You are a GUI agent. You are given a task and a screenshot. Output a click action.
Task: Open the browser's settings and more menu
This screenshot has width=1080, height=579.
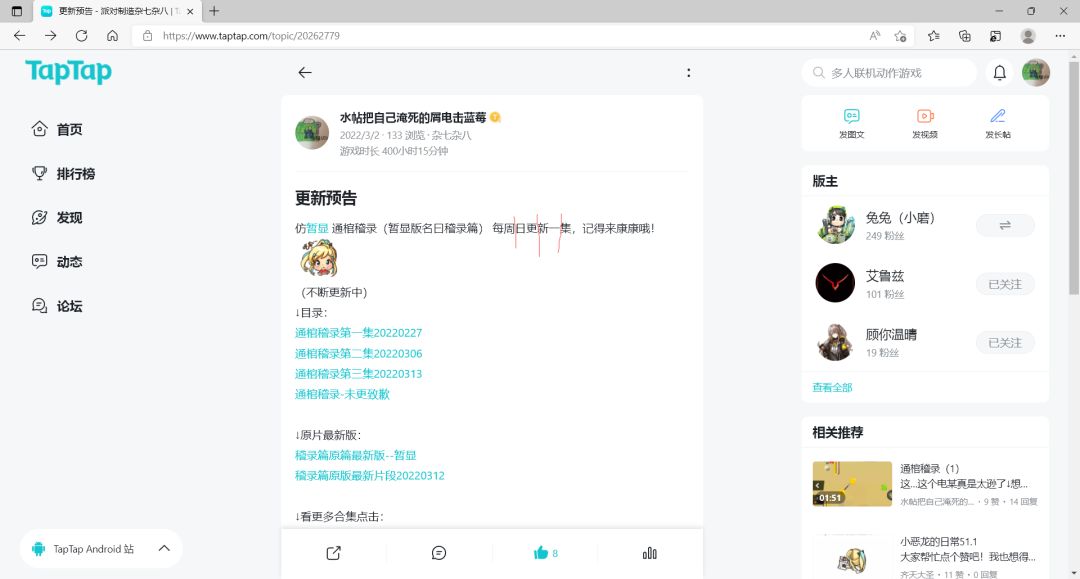click(1060, 36)
